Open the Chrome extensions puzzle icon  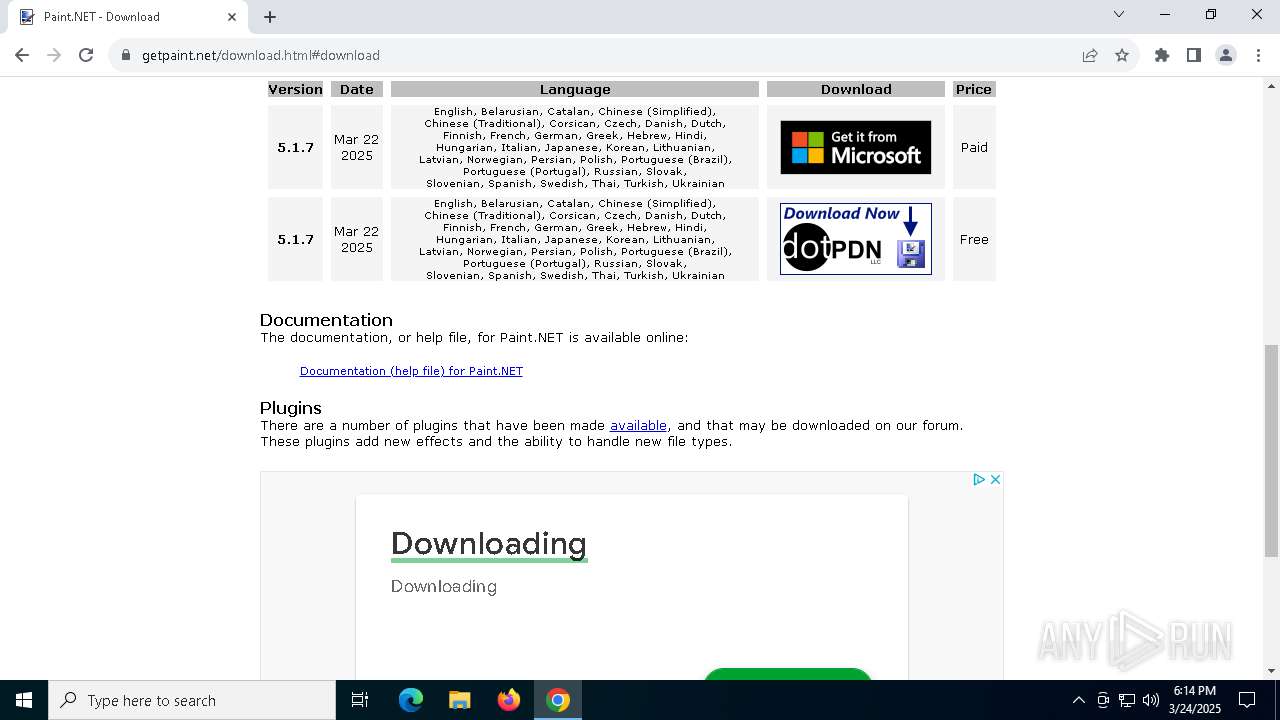coord(1162,55)
